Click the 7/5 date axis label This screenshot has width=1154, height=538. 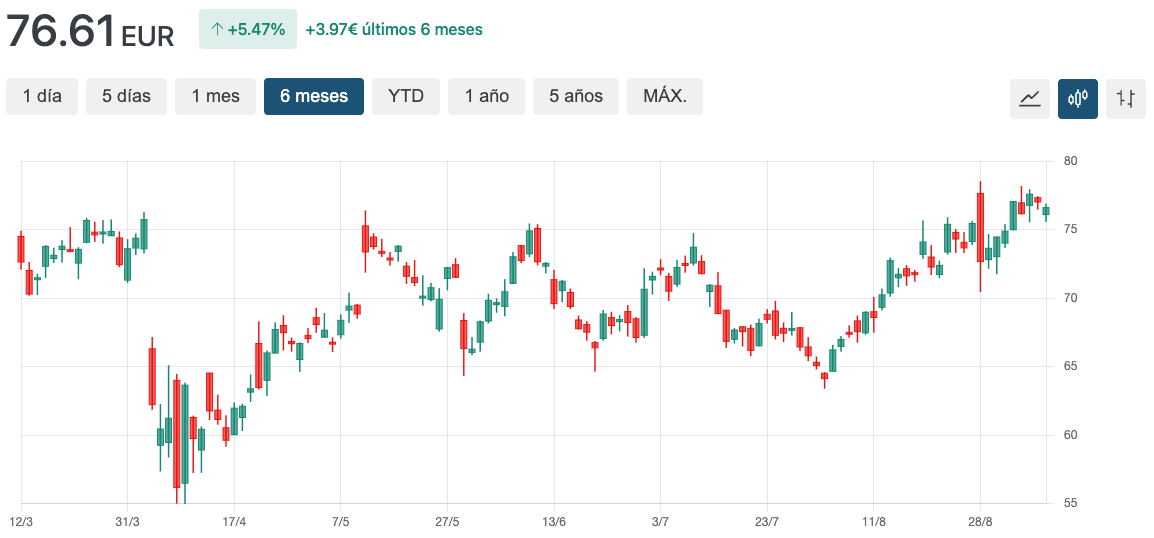tap(341, 522)
